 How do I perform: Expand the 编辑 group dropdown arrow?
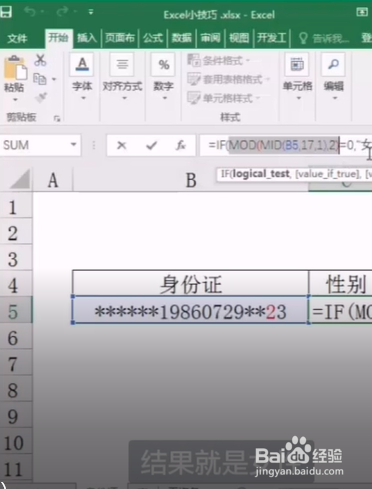click(x=335, y=98)
